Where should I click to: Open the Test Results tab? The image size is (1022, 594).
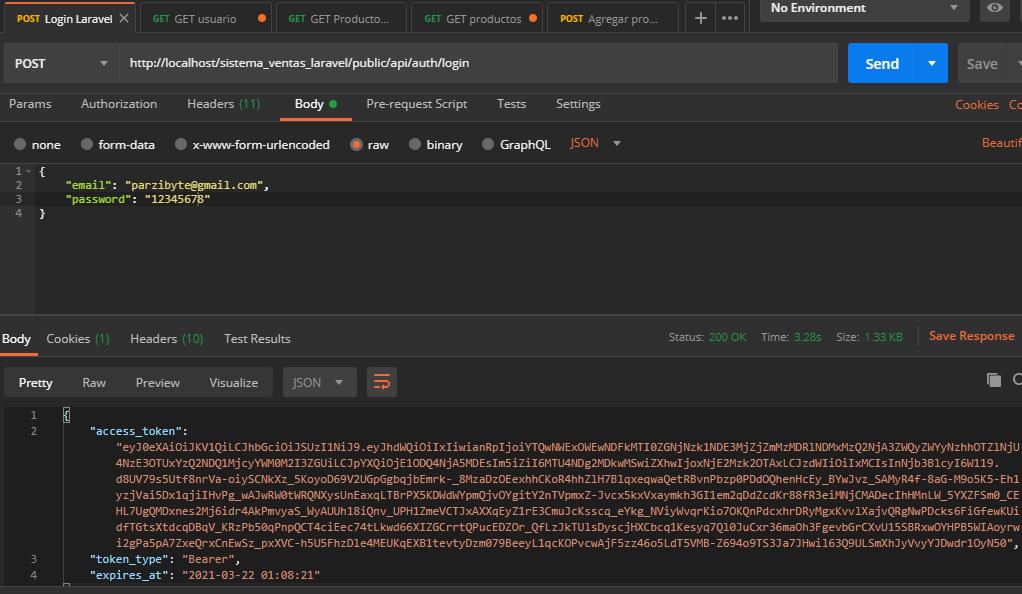point(257,338)
